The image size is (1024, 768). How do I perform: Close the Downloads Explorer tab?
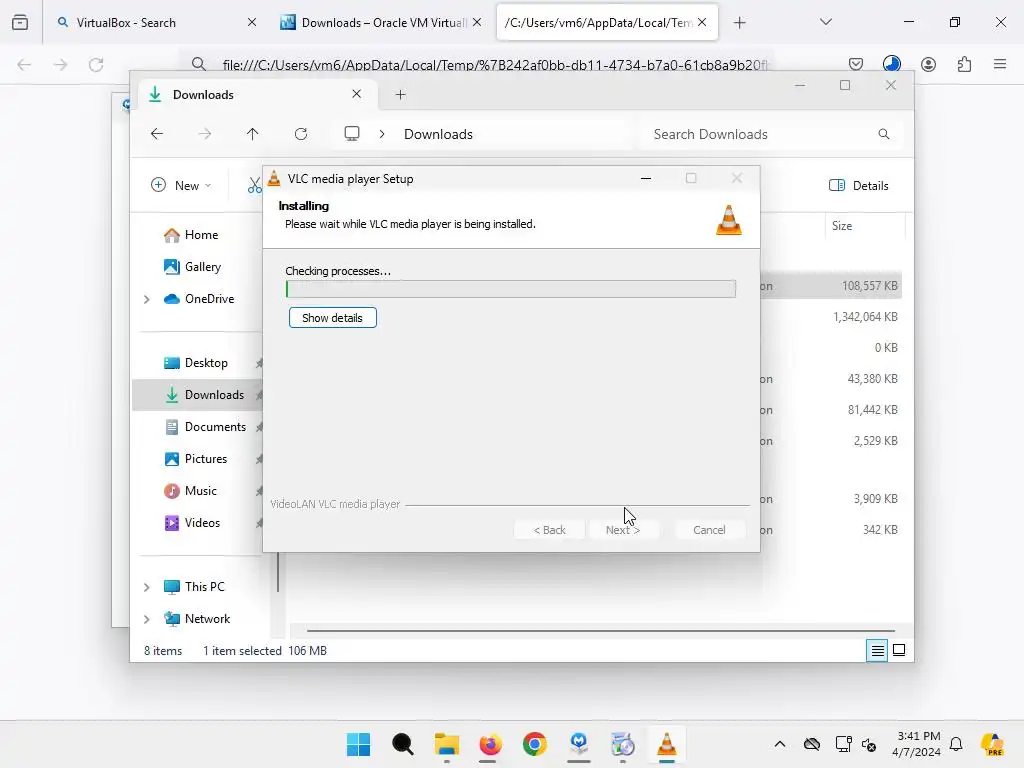tap(357, 94)
